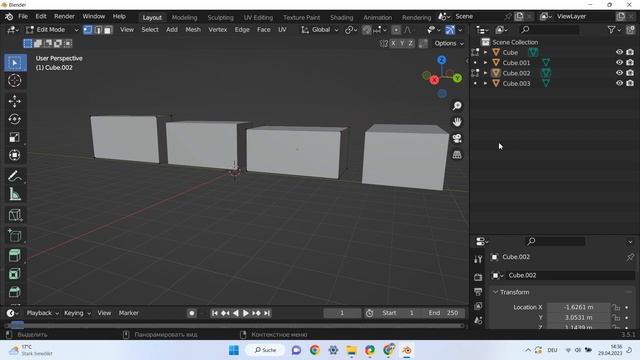This screenshot has height=360, width=640.
Task: Open the Options dropdown
Action: (x=449, y=43)
